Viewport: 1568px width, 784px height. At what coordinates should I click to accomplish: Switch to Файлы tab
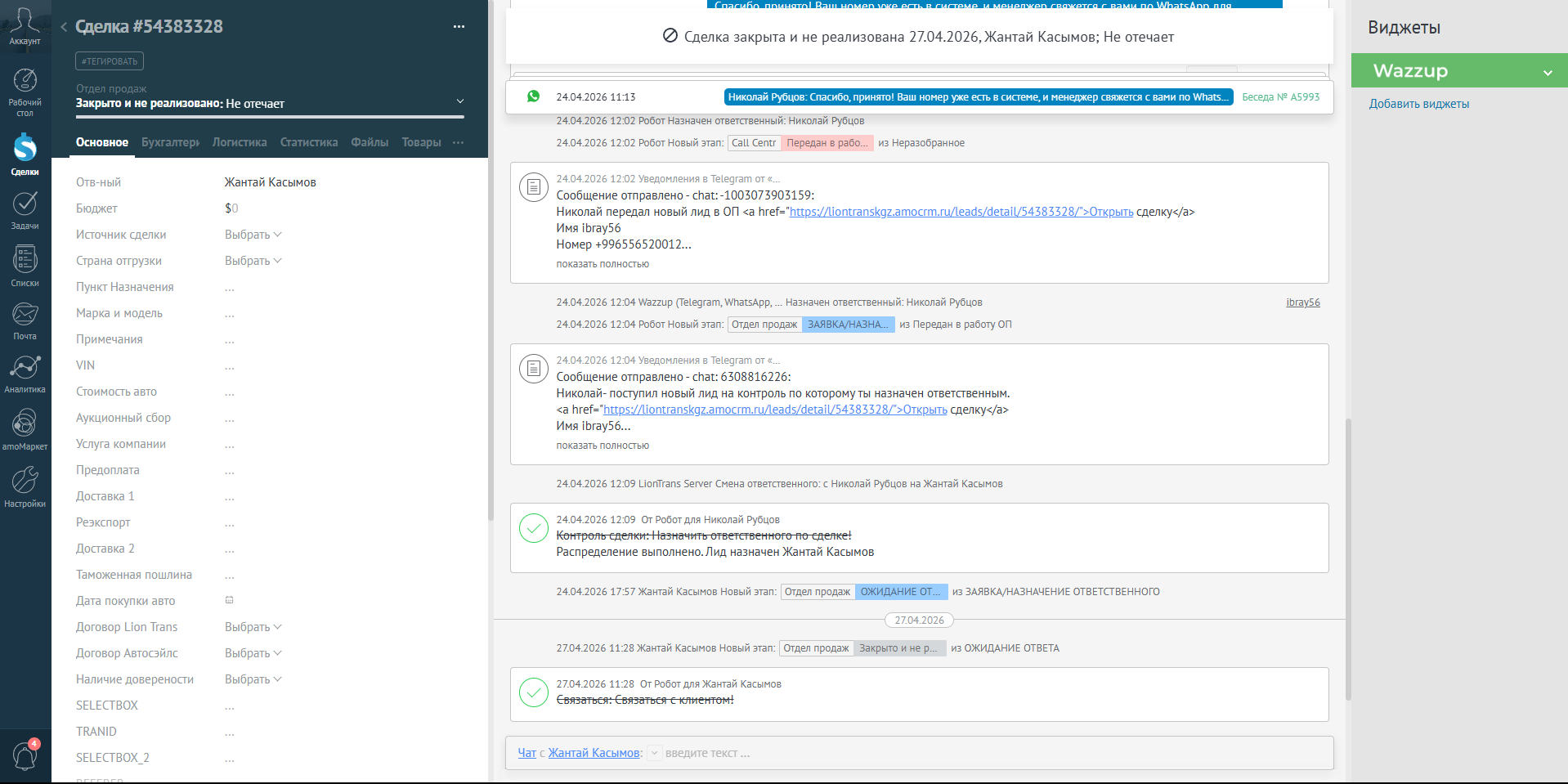[370, 142]
